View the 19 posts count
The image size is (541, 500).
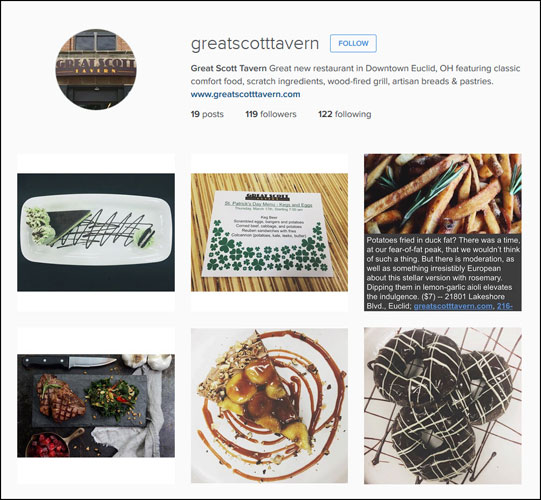pyautogui.click(x=207, y=114)
